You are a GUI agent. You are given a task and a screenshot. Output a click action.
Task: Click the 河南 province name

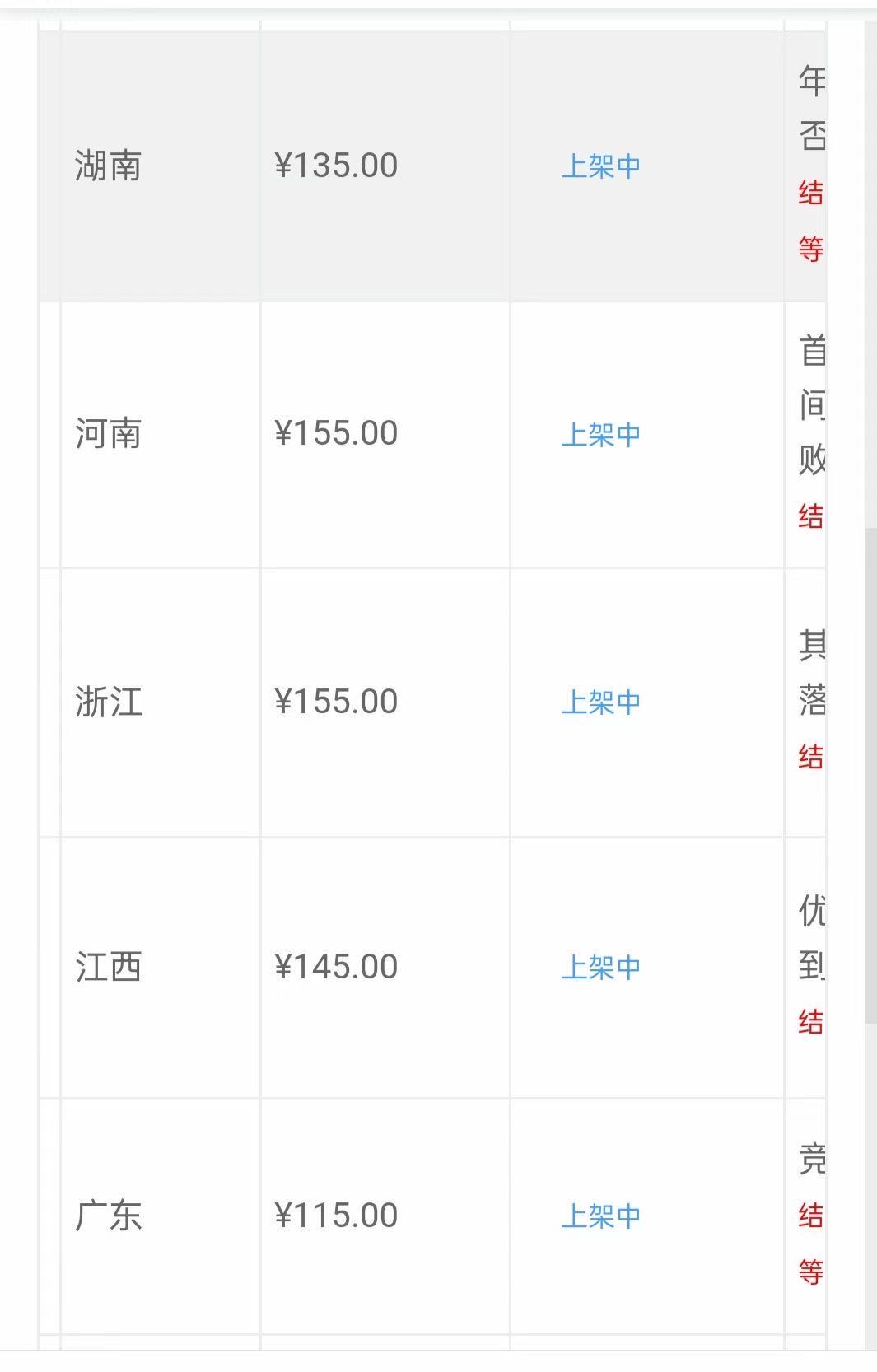(108, 434)
